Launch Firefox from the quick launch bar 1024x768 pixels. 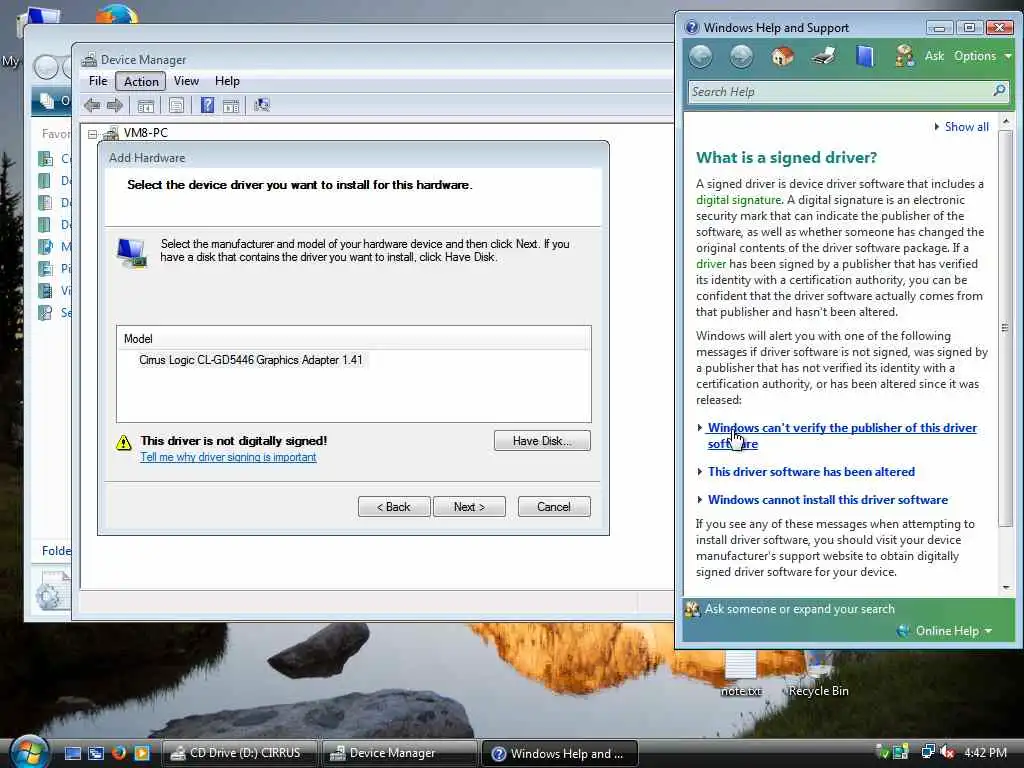pos(119,753)
